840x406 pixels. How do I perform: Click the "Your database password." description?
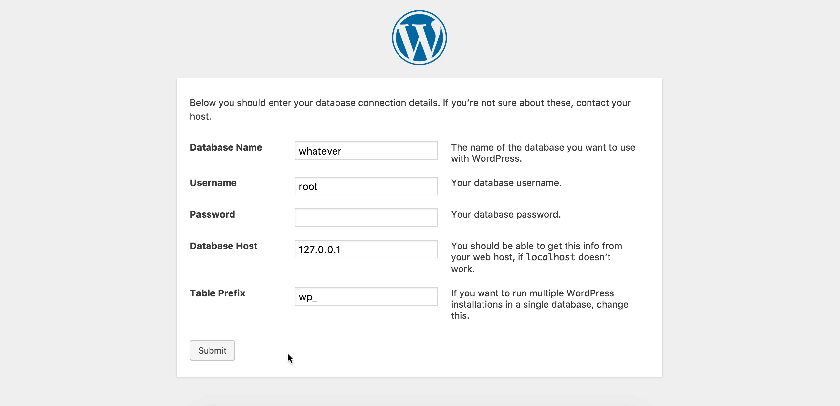[x=506, y=214]
